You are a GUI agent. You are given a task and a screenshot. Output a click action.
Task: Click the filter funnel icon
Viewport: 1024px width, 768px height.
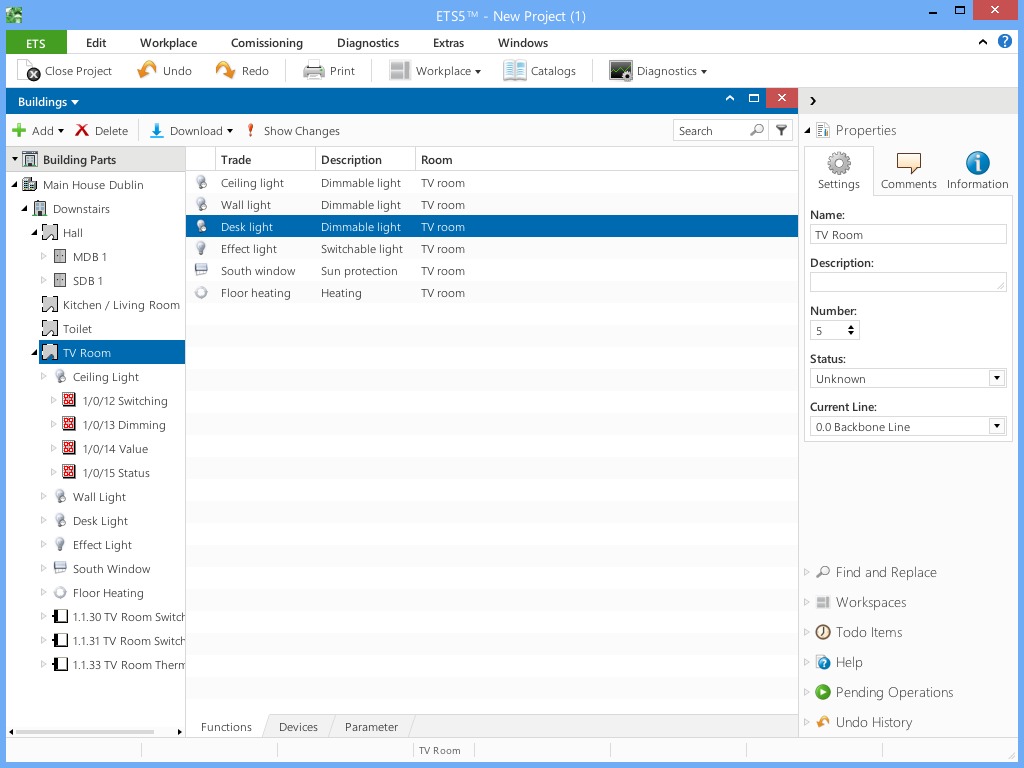coord(782,130)
